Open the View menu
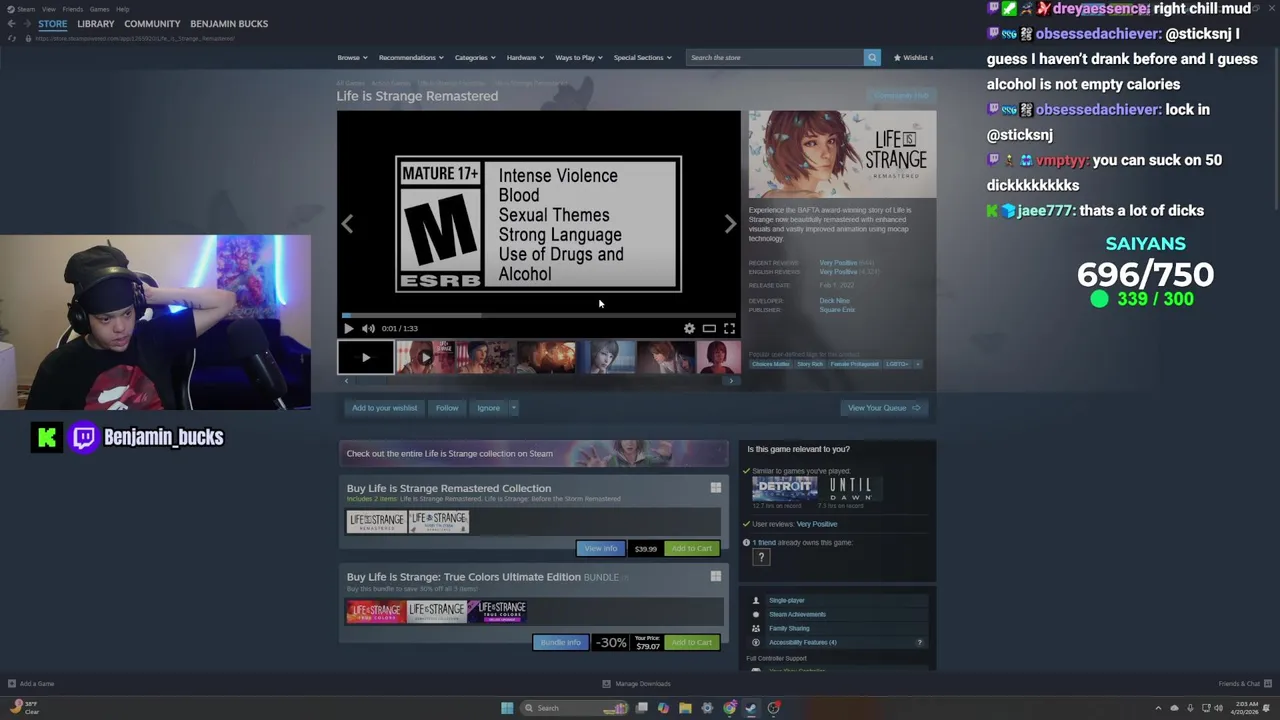 click(x=48, y=9)
